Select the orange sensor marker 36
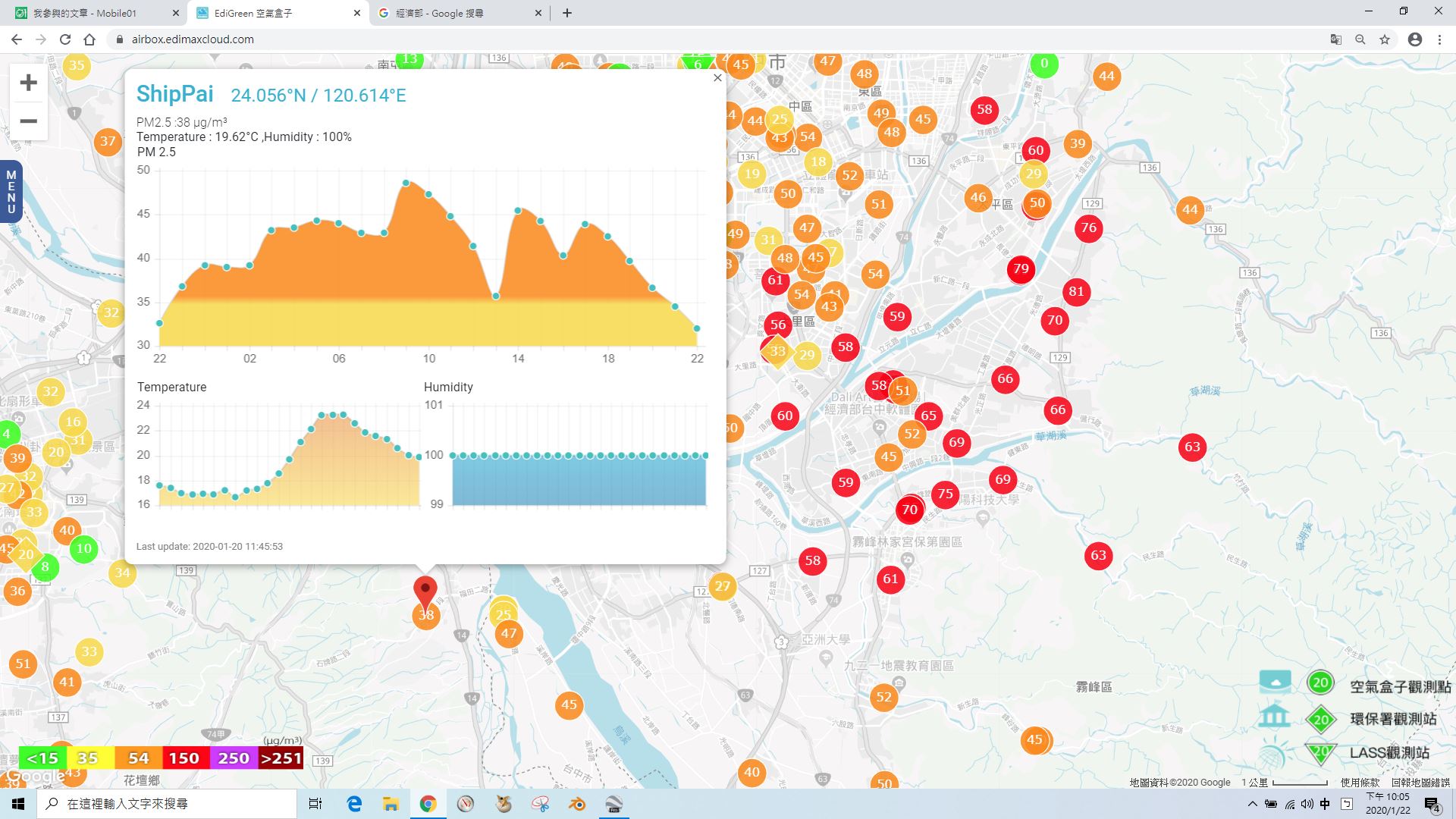Screen dimensions: 1456x819 click(x=17, y=591)
